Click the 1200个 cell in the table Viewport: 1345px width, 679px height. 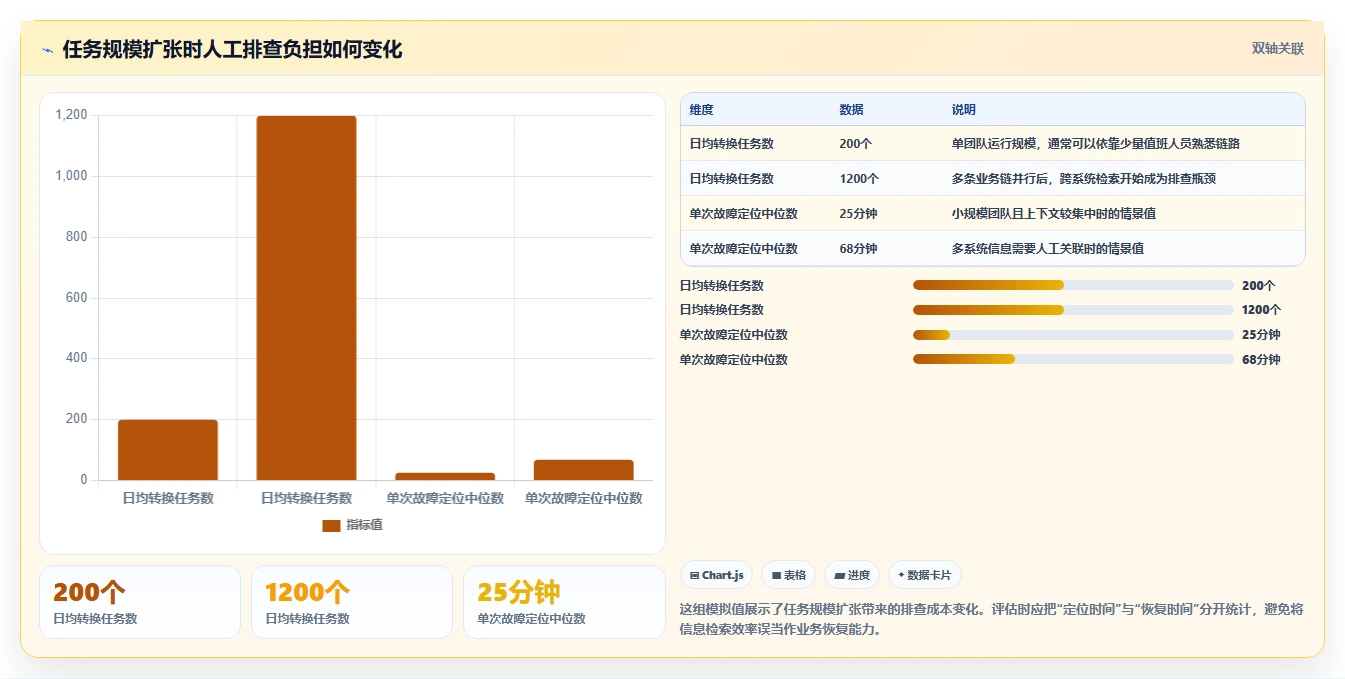(x=859, y=179)
